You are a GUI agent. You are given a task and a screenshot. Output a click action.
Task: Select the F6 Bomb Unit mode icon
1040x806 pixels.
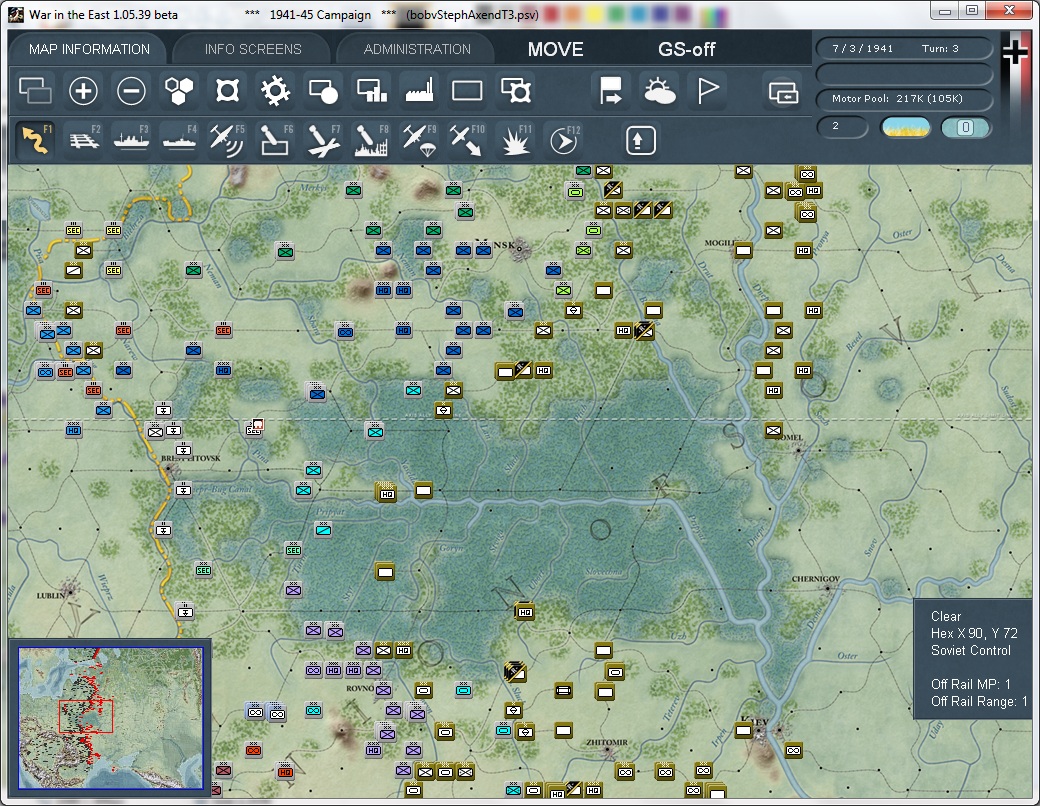point(275,140)
